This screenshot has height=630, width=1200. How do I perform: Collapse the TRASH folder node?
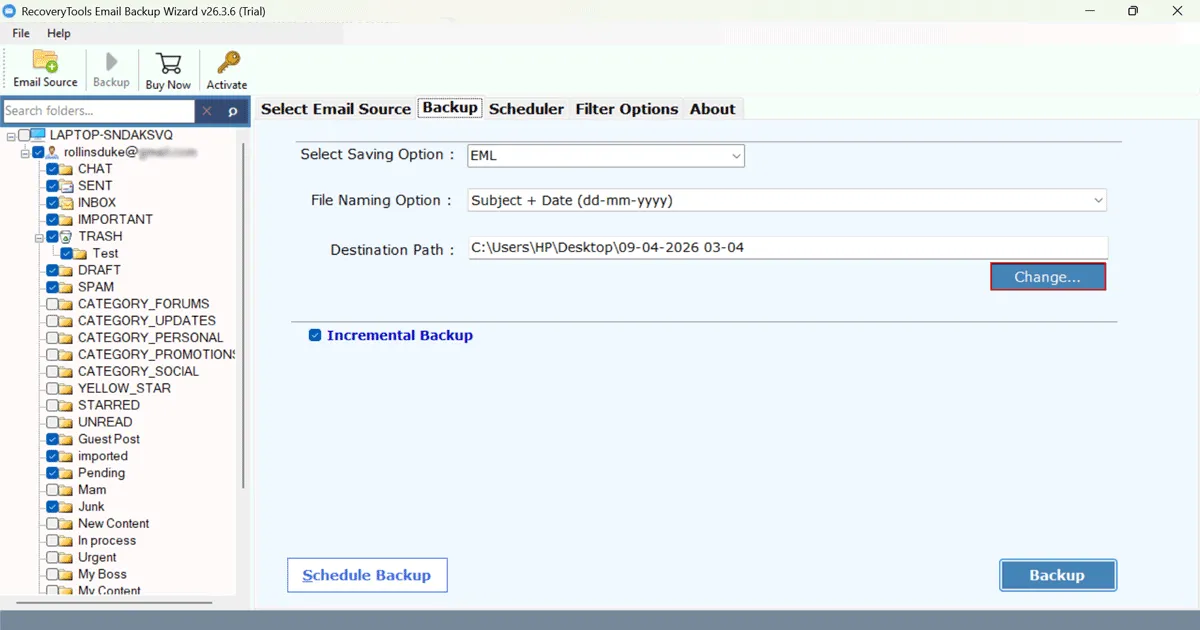38,237
